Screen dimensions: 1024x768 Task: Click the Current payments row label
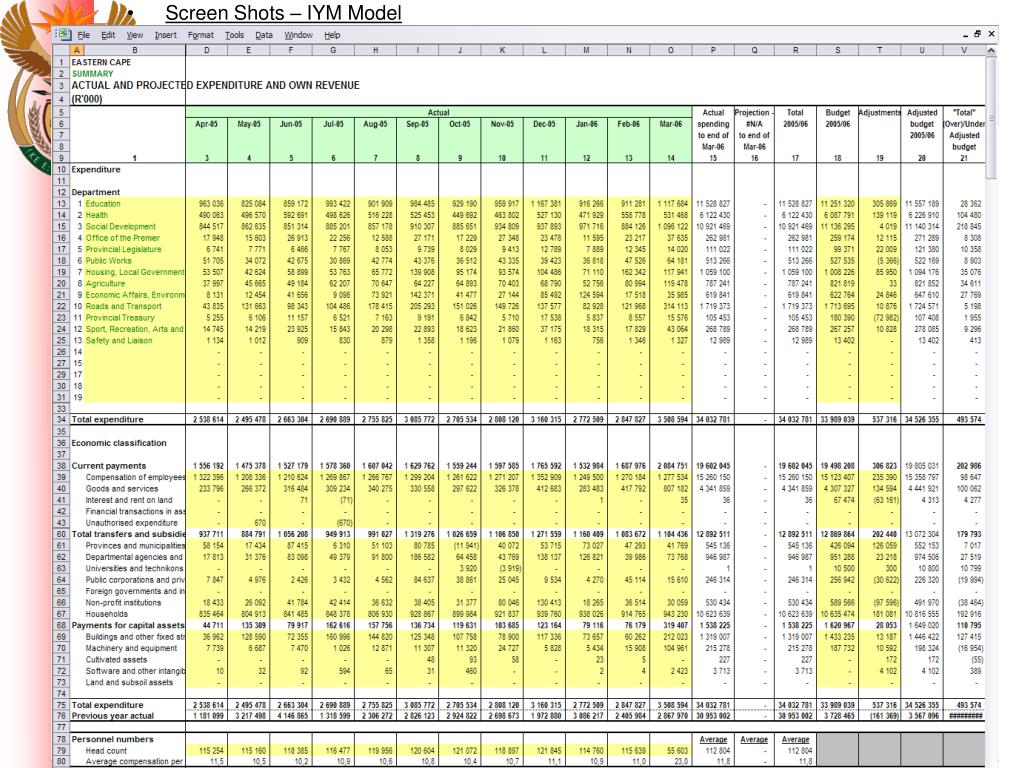click(108, 466)
